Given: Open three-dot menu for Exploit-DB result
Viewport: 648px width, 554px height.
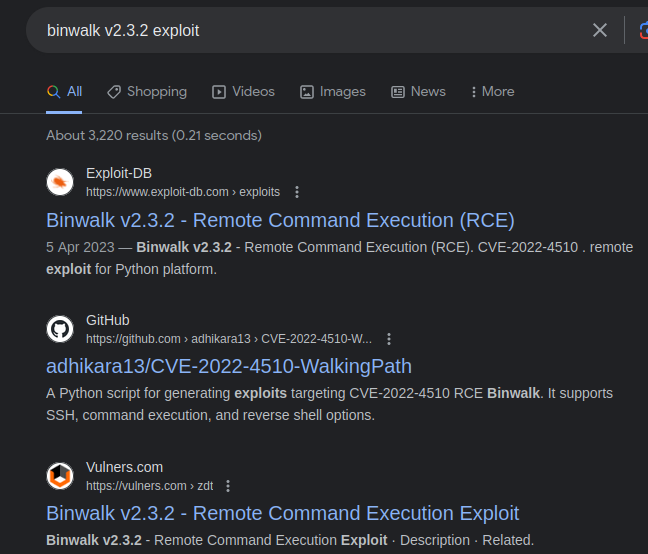Looking at the screenshot, I should (x=297, y=192).
